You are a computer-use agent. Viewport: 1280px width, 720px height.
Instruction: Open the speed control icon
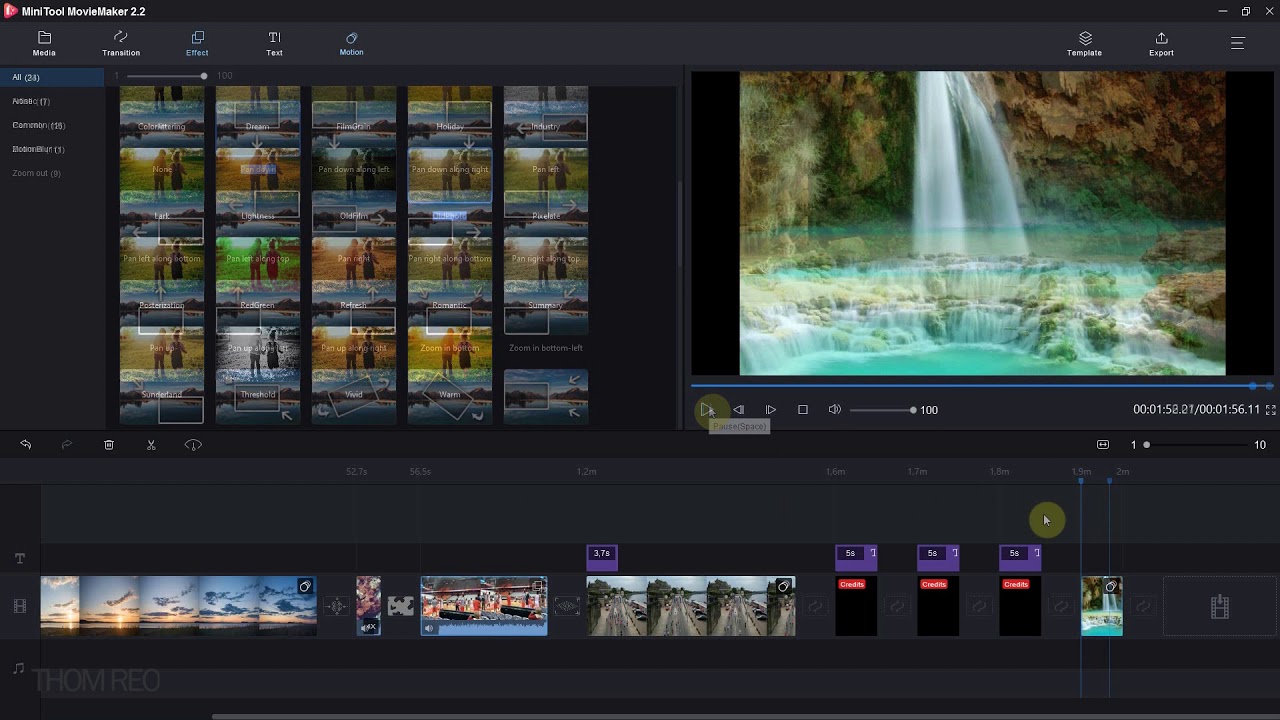[x=193, y=445]
